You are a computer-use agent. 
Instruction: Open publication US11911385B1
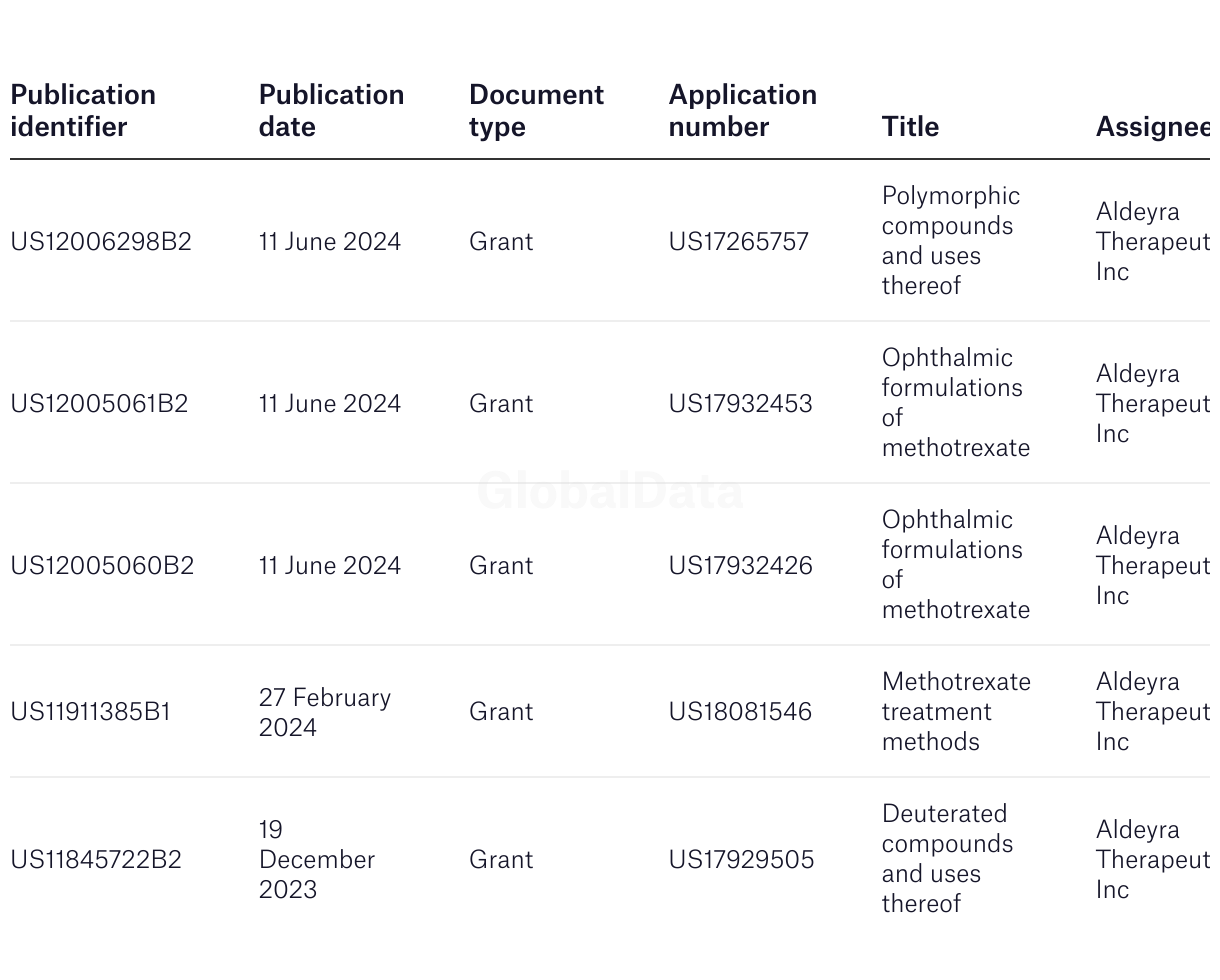(x=91, y=712)
